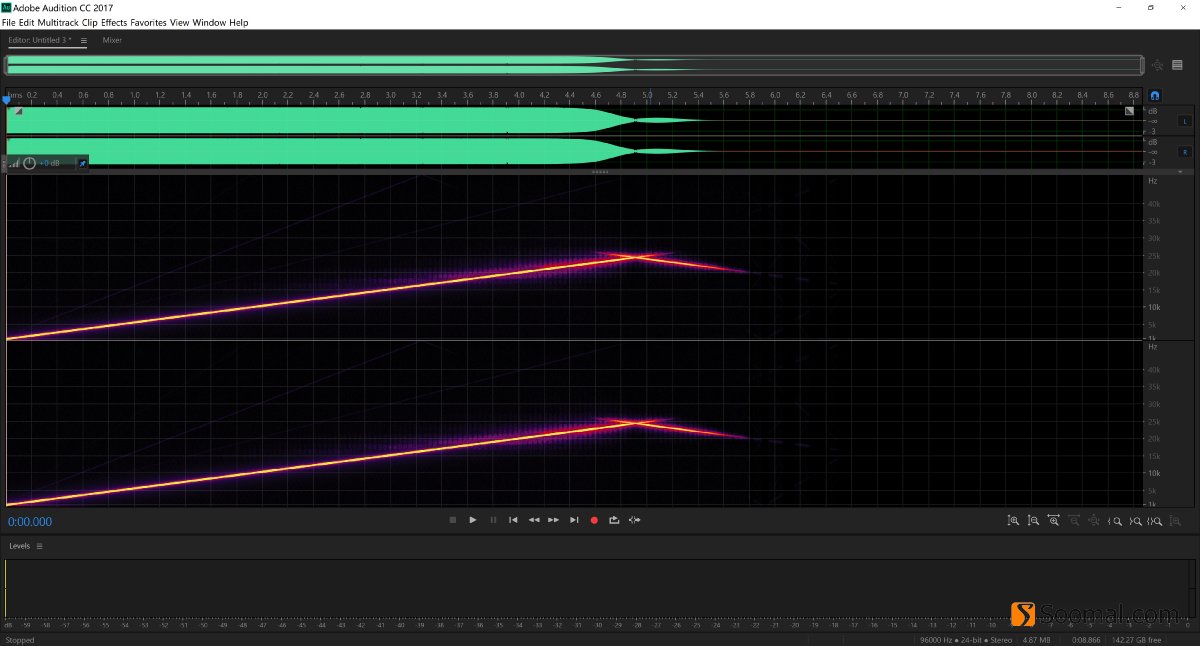Click the +0 dB volume knob
The height and width of the screenshot is (646, 1200).
(33, 162)
